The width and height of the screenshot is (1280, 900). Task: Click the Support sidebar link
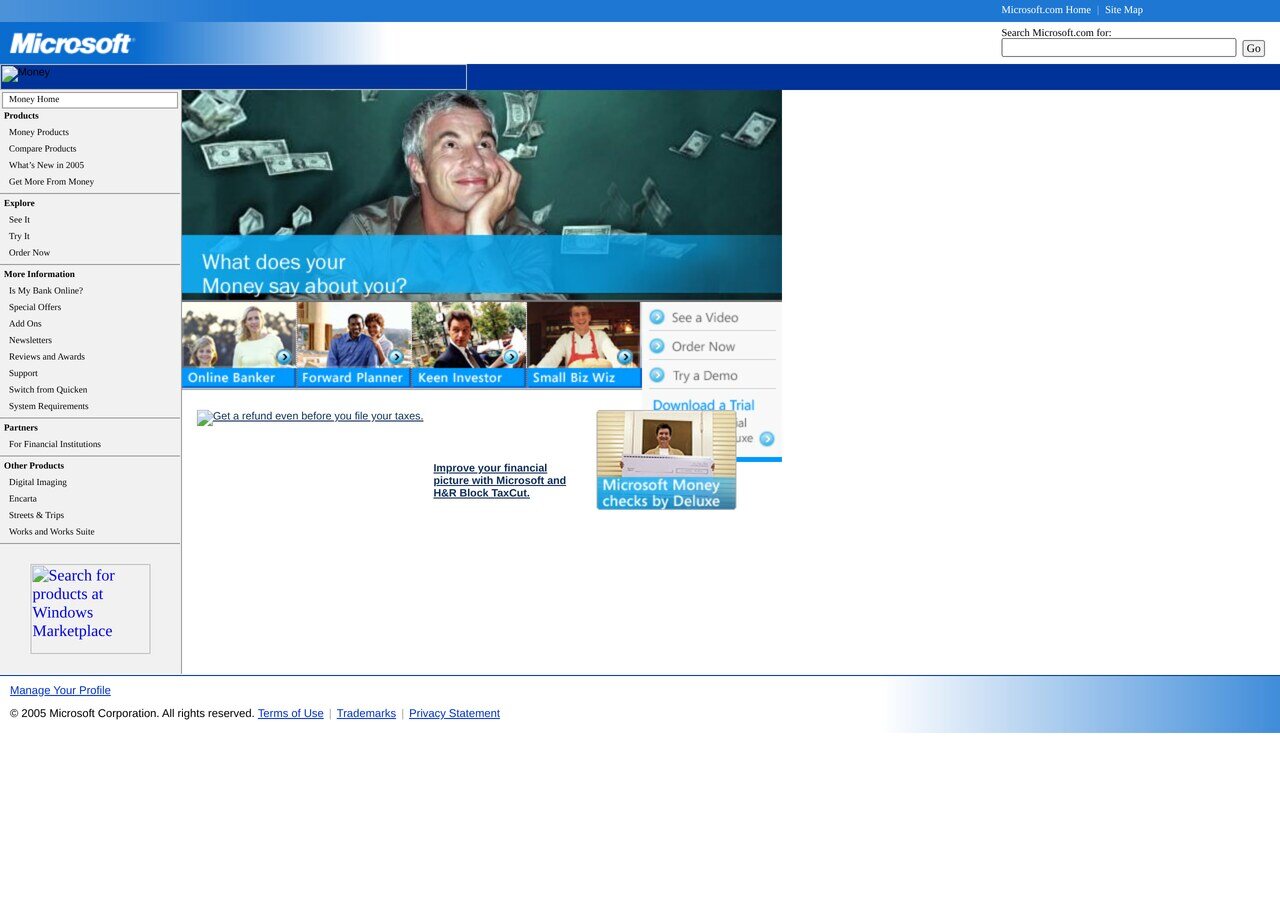pyautogui.click(x=24, y=373)
